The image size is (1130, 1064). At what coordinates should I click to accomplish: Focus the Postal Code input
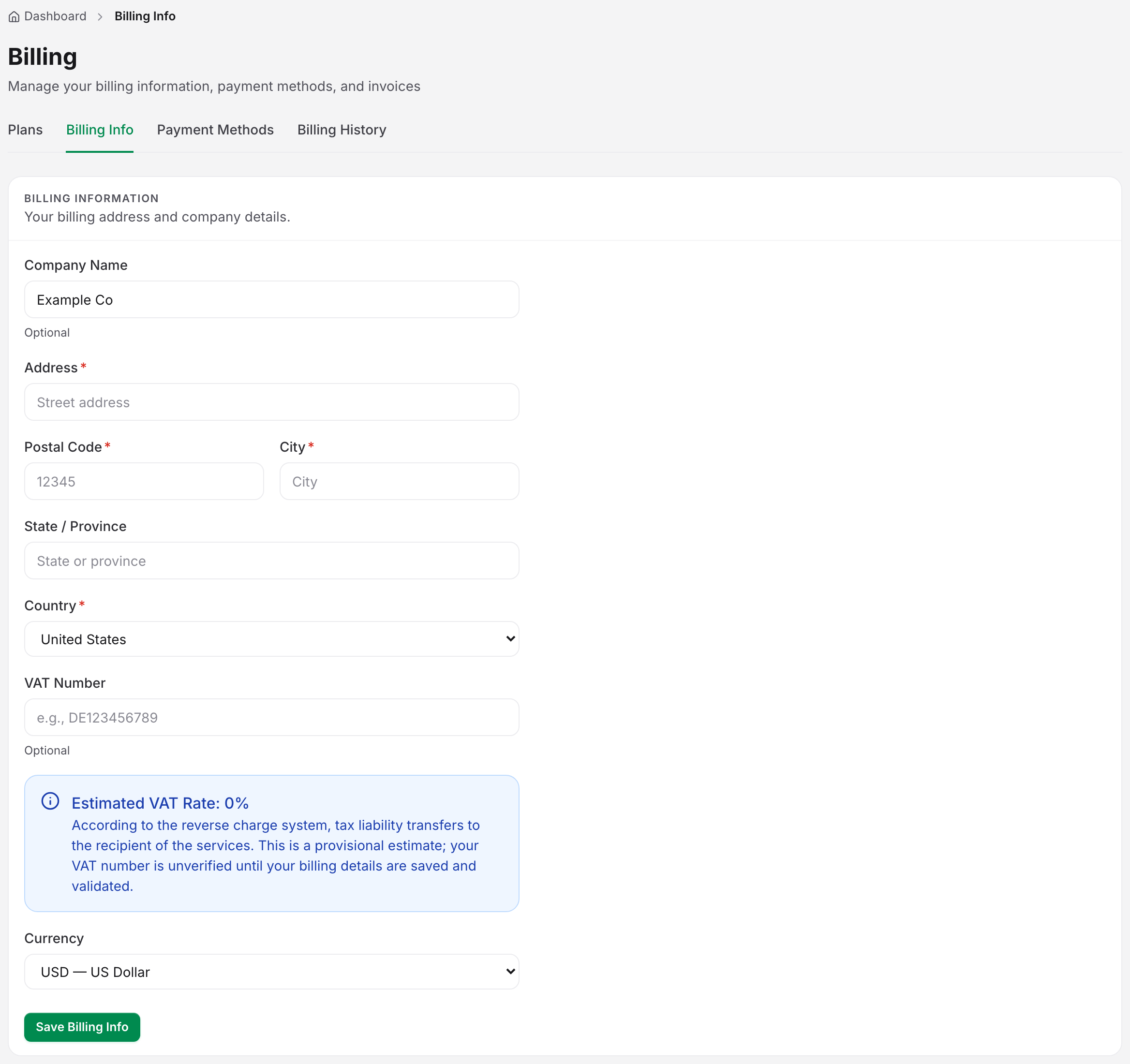point(144,481)
